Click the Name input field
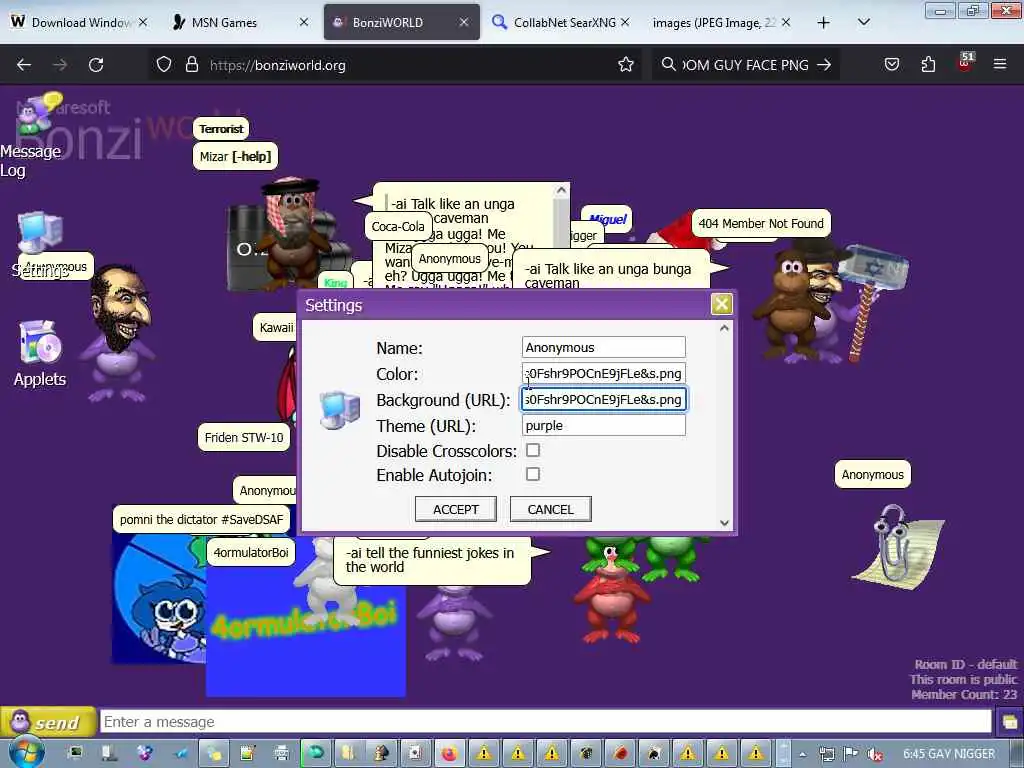1024x768 pixels. (603, 347)
